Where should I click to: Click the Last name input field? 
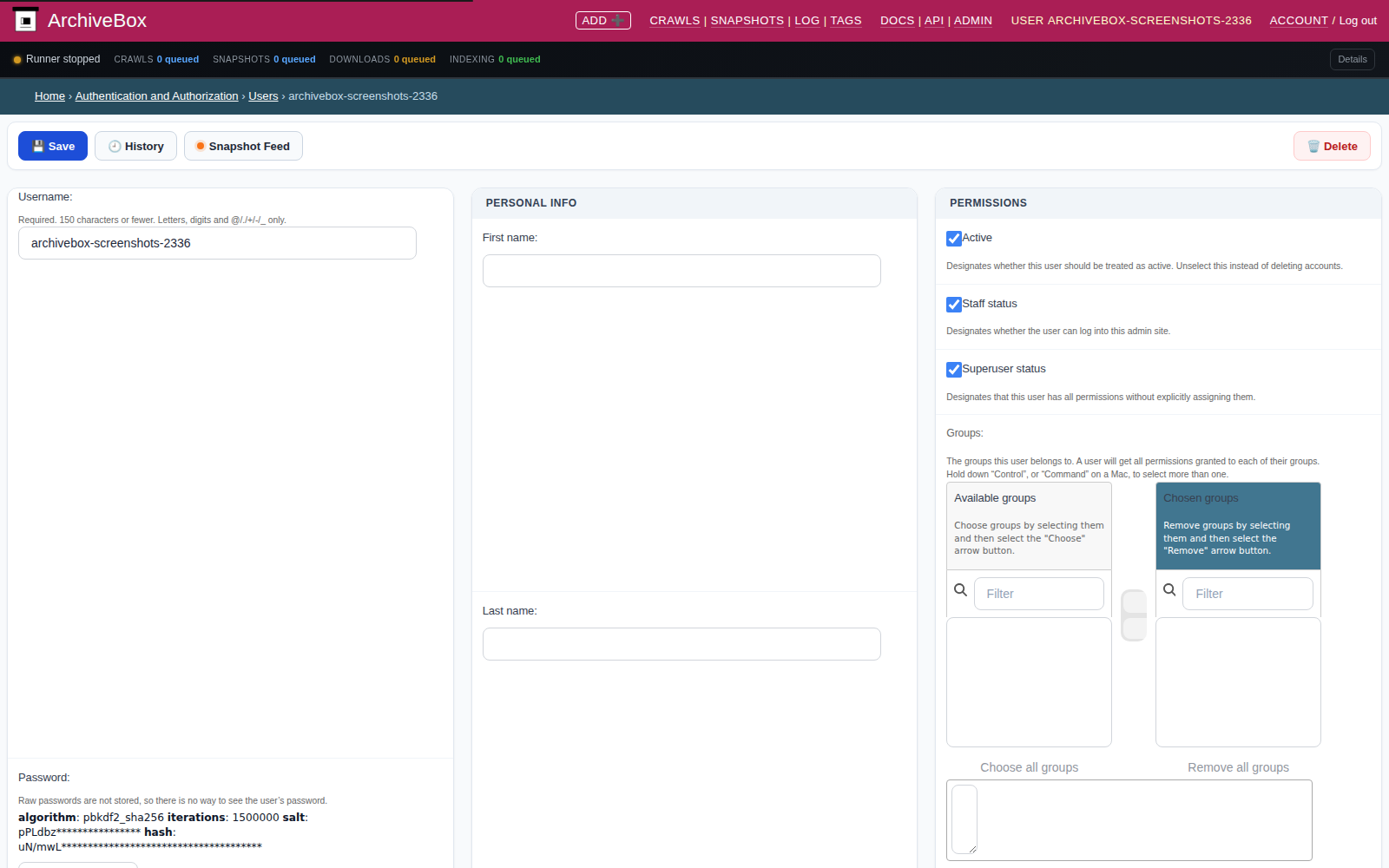(681, 644)
